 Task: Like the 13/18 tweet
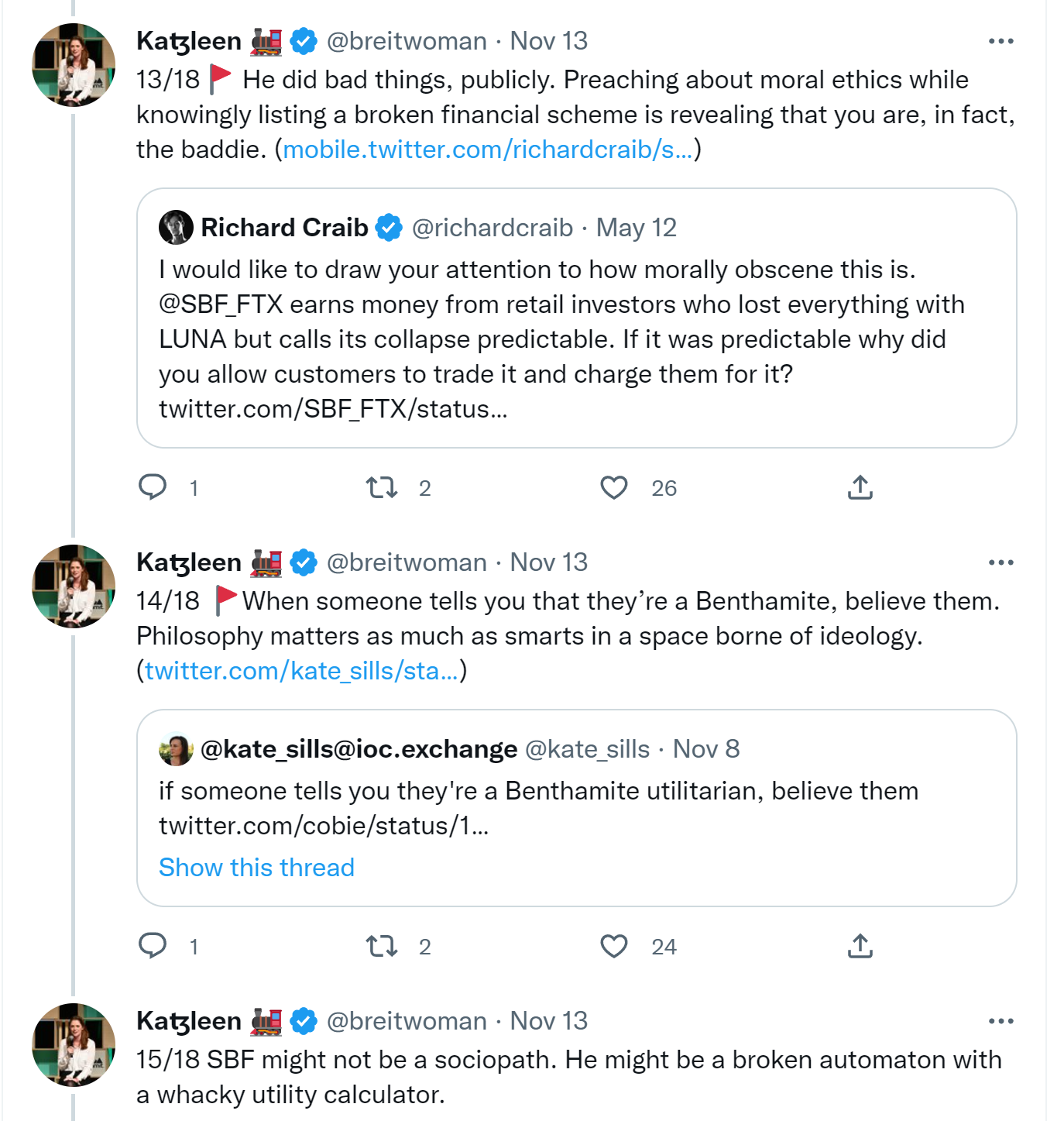pos(614,487)
